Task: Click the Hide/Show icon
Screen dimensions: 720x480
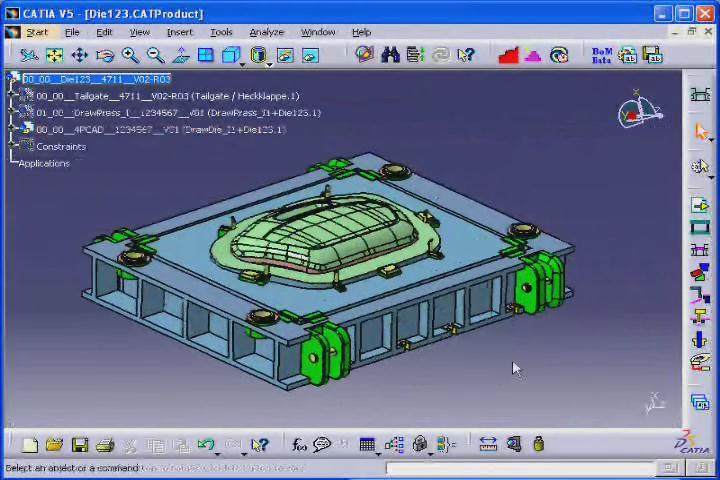Action: point(285,56)
